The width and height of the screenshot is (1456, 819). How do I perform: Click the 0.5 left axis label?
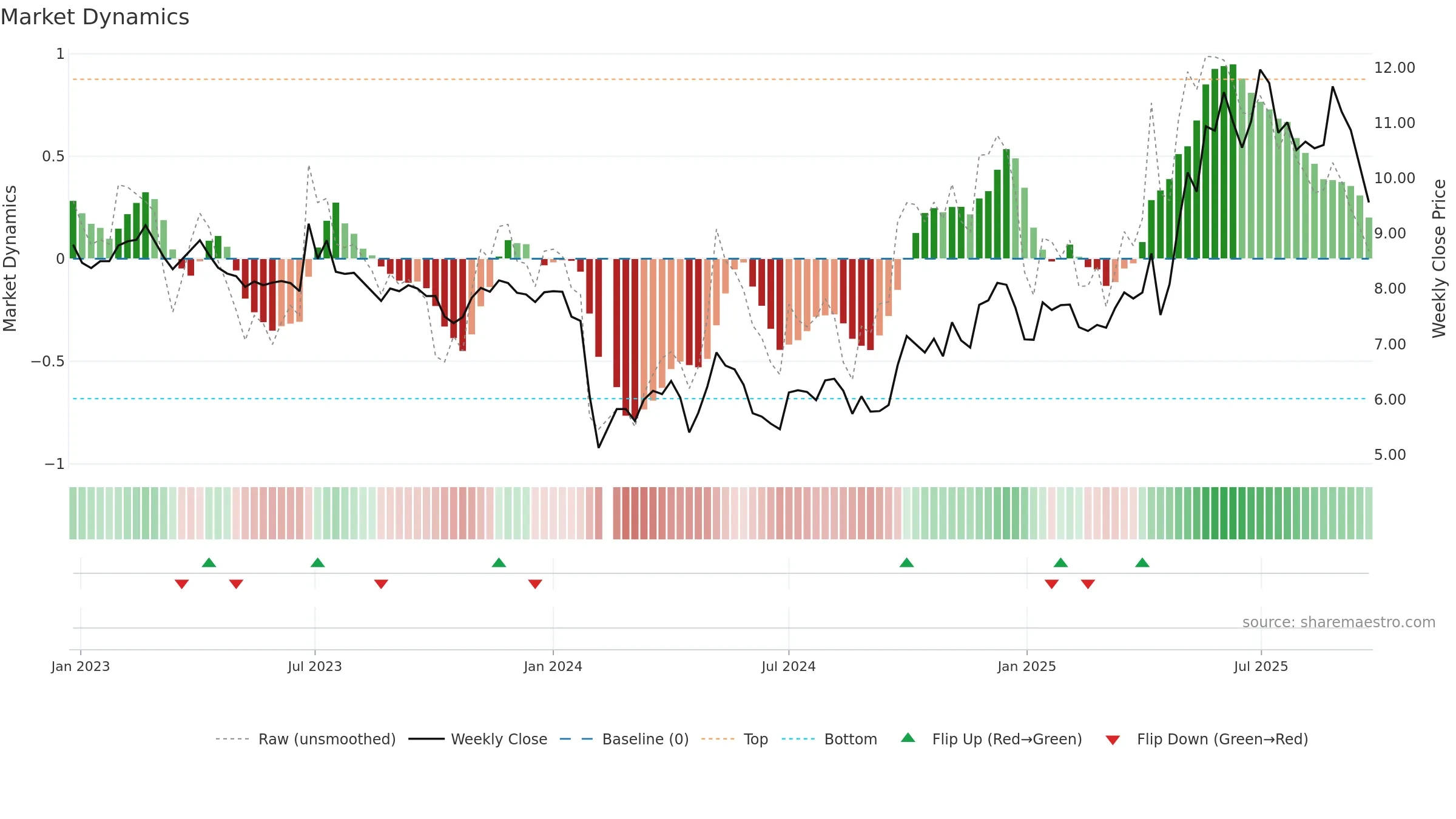[x=53, y=157]
